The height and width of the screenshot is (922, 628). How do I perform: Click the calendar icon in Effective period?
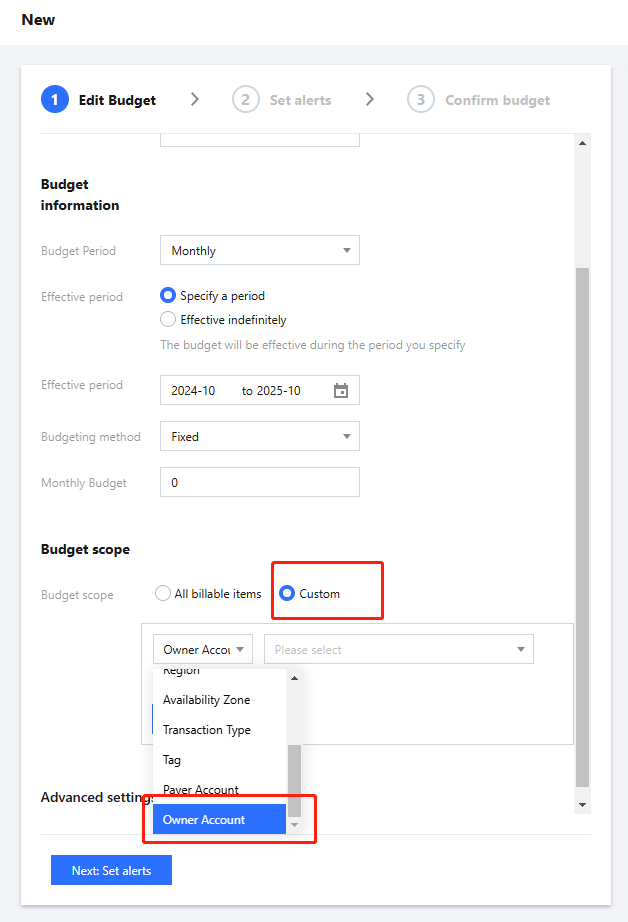(x=341, y=391)
